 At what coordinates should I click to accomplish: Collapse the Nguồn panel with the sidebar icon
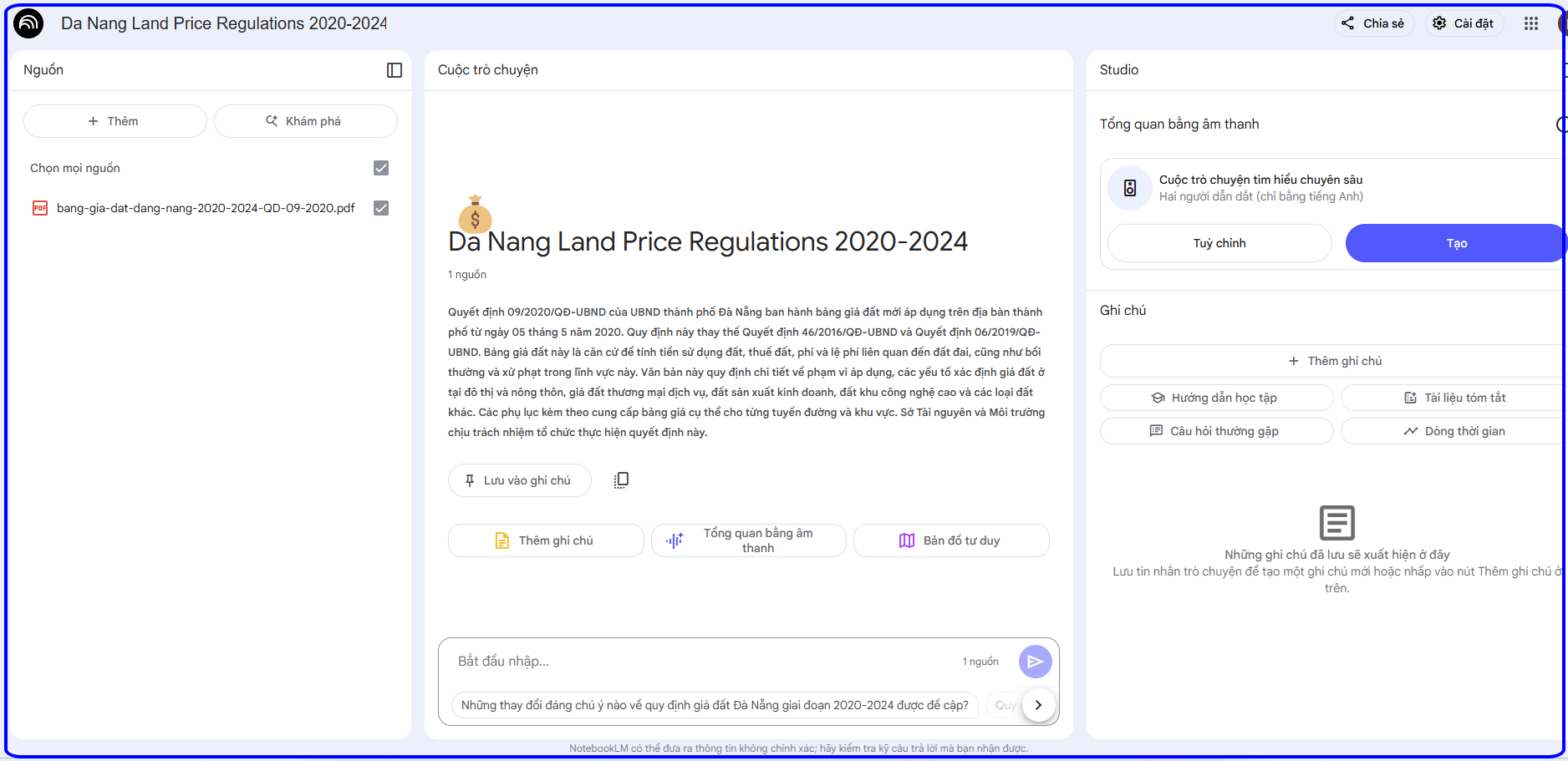pos(395,70)
